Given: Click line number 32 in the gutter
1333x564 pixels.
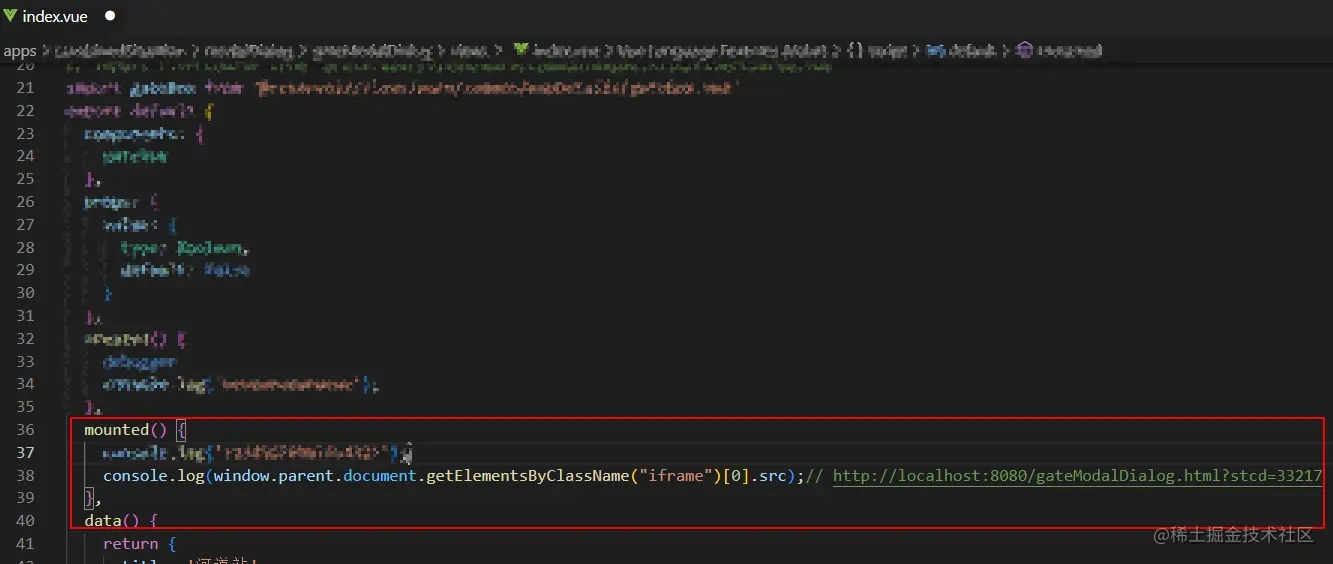Looking at the screenshot, I should pos(25,339).
